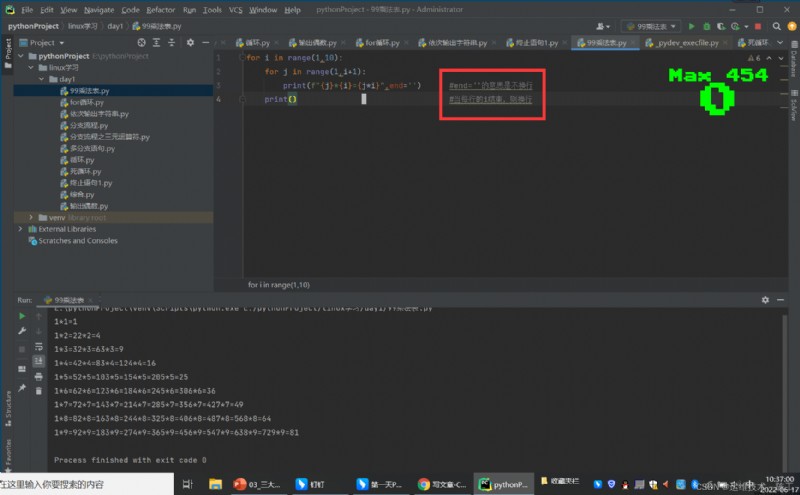The width and height of the screenshot is (800, 495).
Task: Open the File menu
Action: click(27, 10)
